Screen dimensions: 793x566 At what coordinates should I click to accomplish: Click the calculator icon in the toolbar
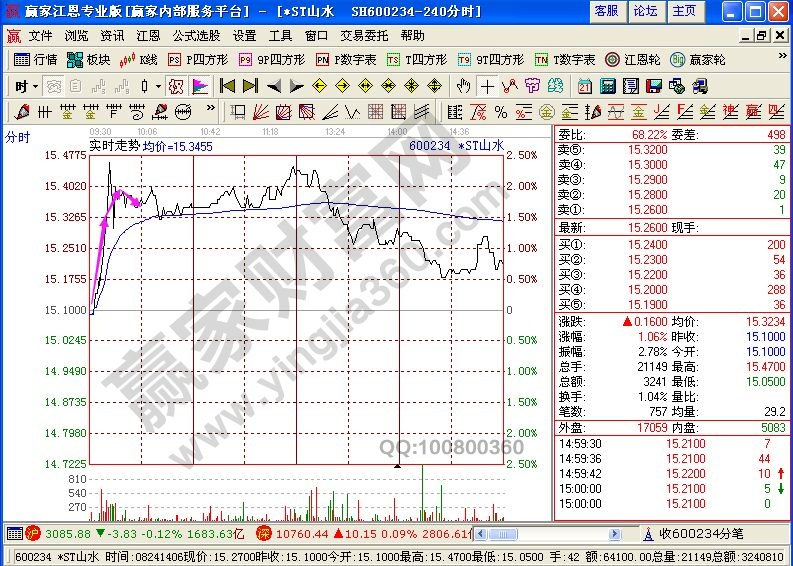pyautogui.click(x=607, y=86)
